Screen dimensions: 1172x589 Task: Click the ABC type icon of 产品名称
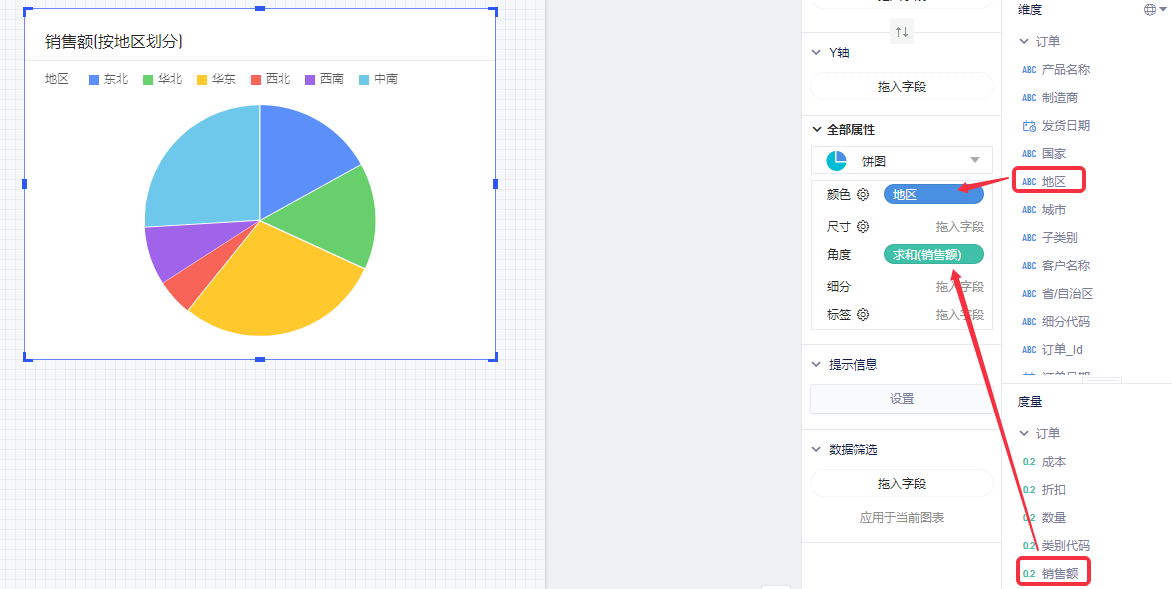coord(1029,70)
